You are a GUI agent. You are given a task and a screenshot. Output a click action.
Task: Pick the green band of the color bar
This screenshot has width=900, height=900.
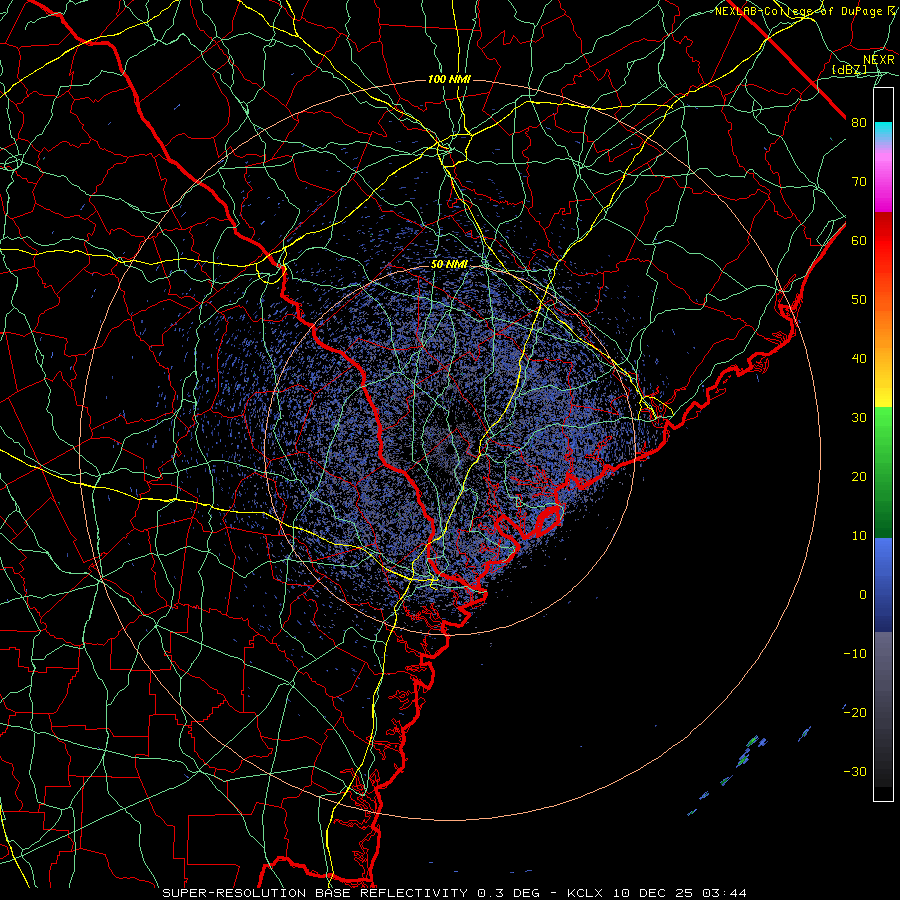[x=883, y=472]
